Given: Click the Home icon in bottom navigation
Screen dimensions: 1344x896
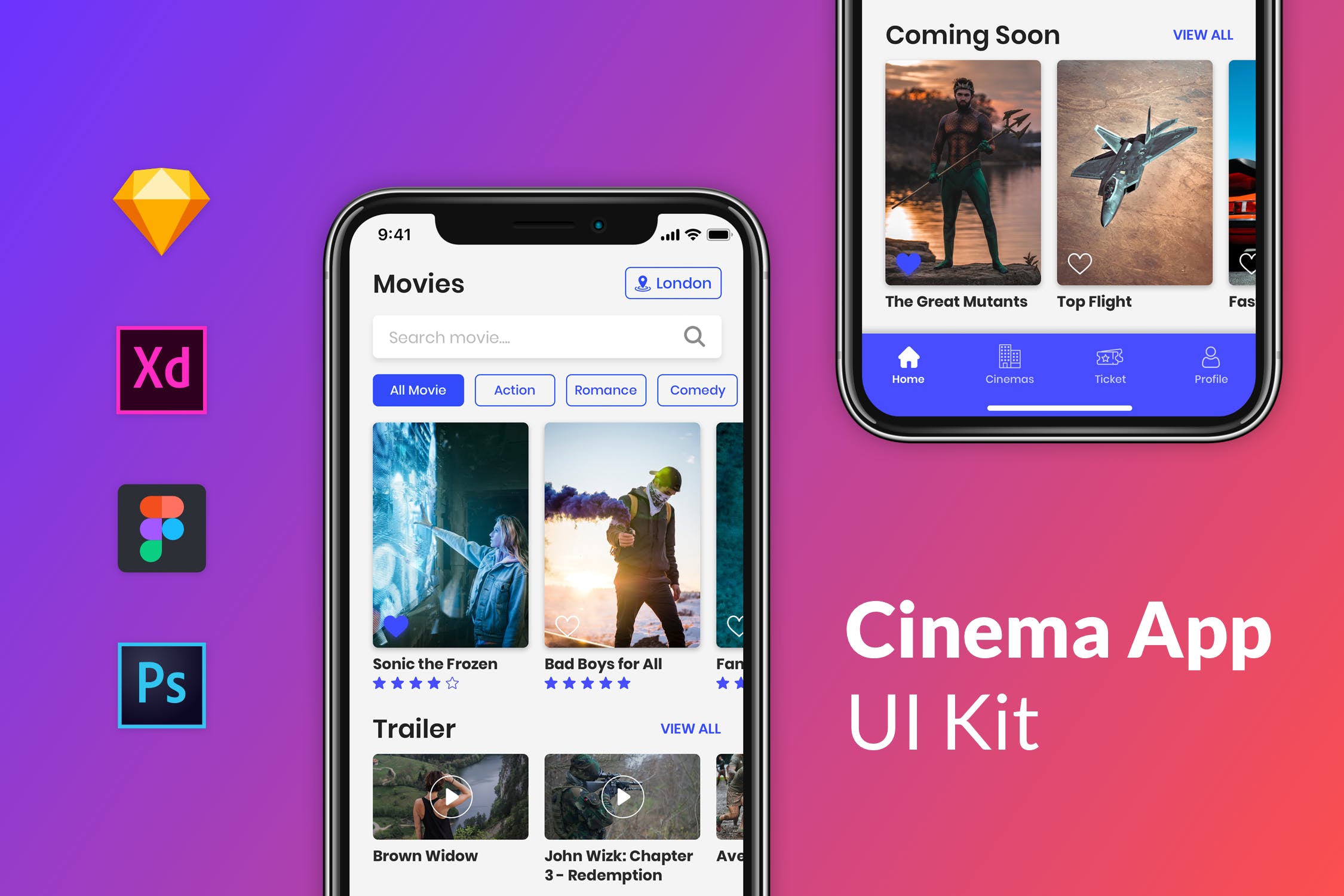Looking at the screenshot, I should pyautogui.click(x=907, y=363).
